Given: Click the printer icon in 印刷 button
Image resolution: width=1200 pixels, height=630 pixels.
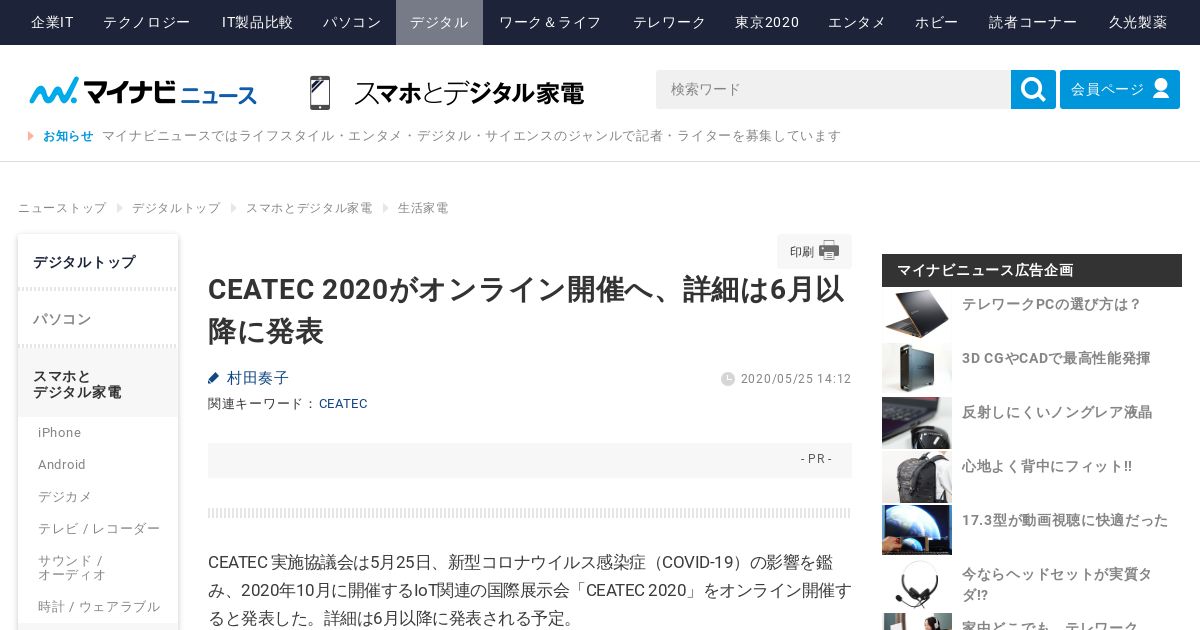Looking at the screenshot, I should click(x=829, y=251).
